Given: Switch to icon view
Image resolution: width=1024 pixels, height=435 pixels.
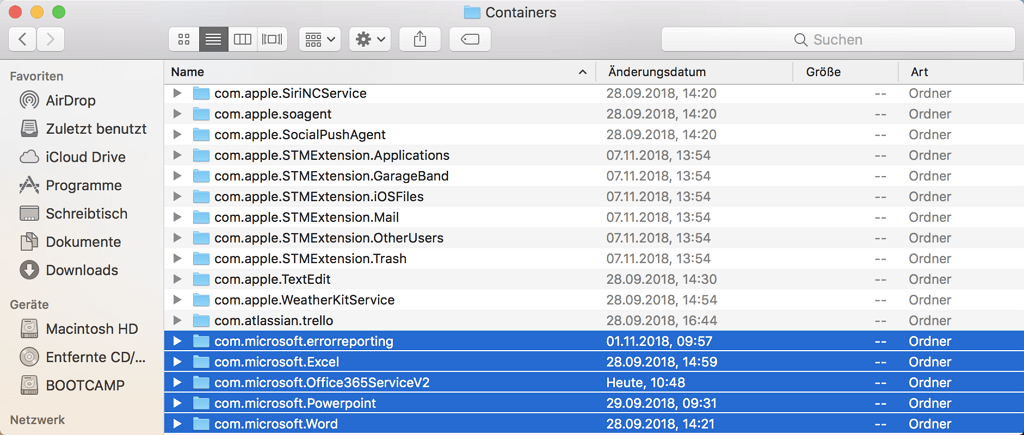Looking at the screenshot, I should (184, 39).
